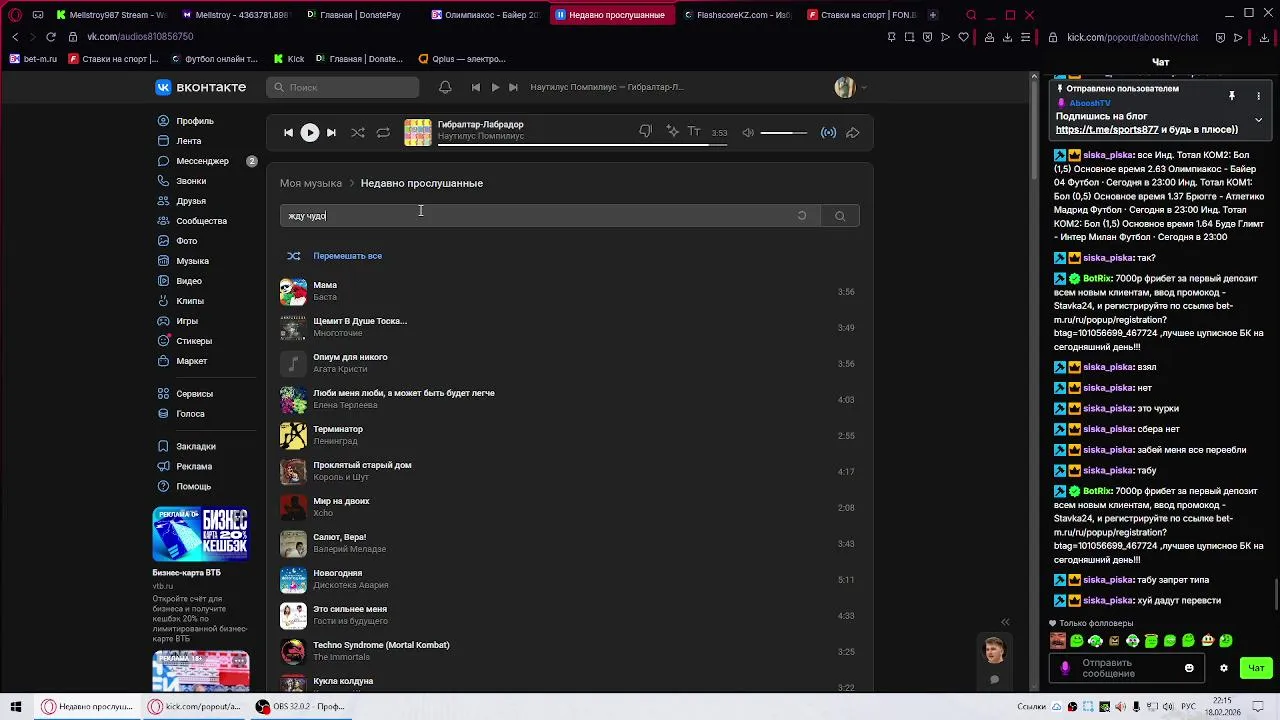Collapse VK side panel with double chevron

coord(1005,622)
